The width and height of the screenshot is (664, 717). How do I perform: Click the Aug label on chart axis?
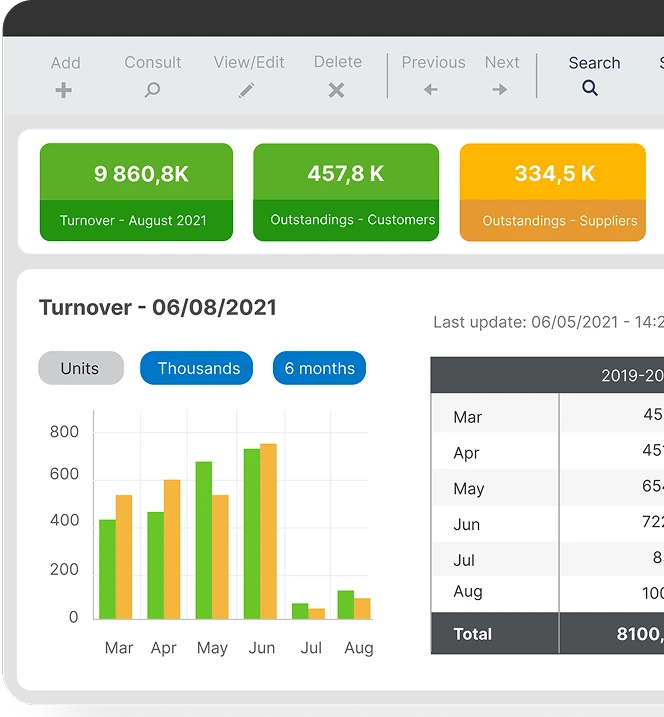pyautogui.click(x=359, y=648)
